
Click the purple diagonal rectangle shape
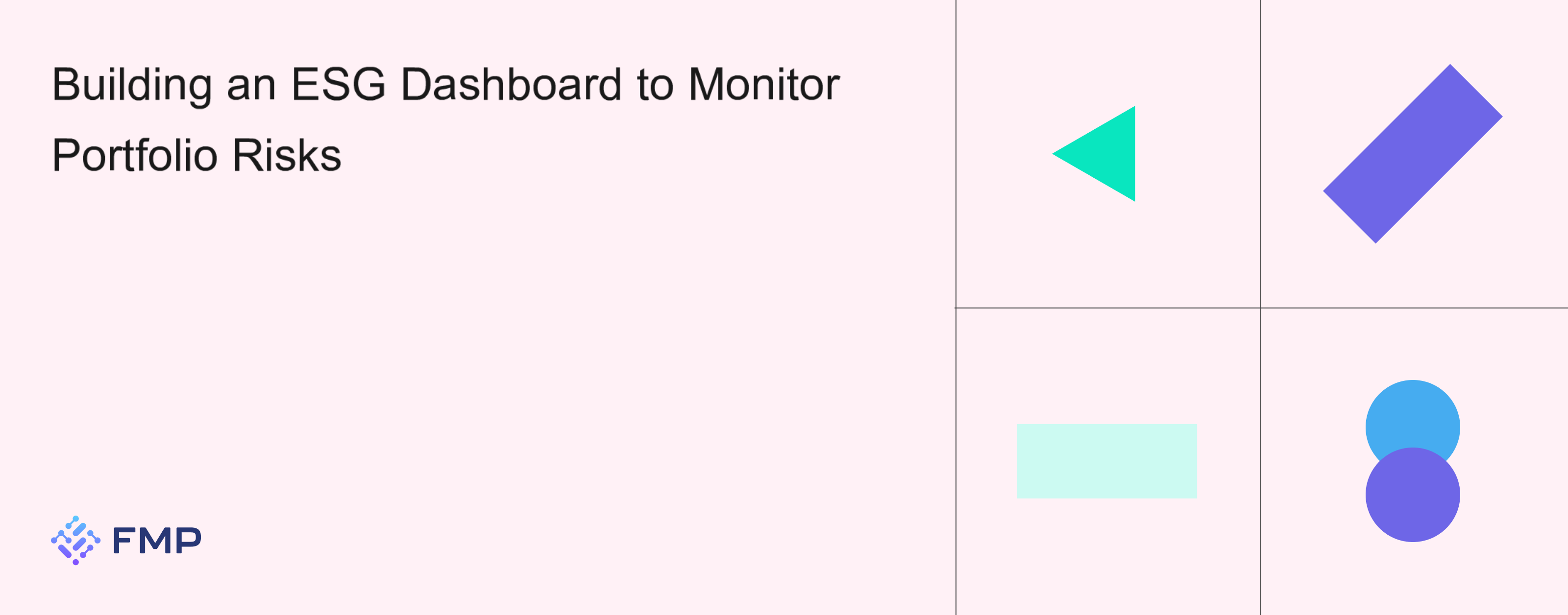click(x=1412, y=154)
